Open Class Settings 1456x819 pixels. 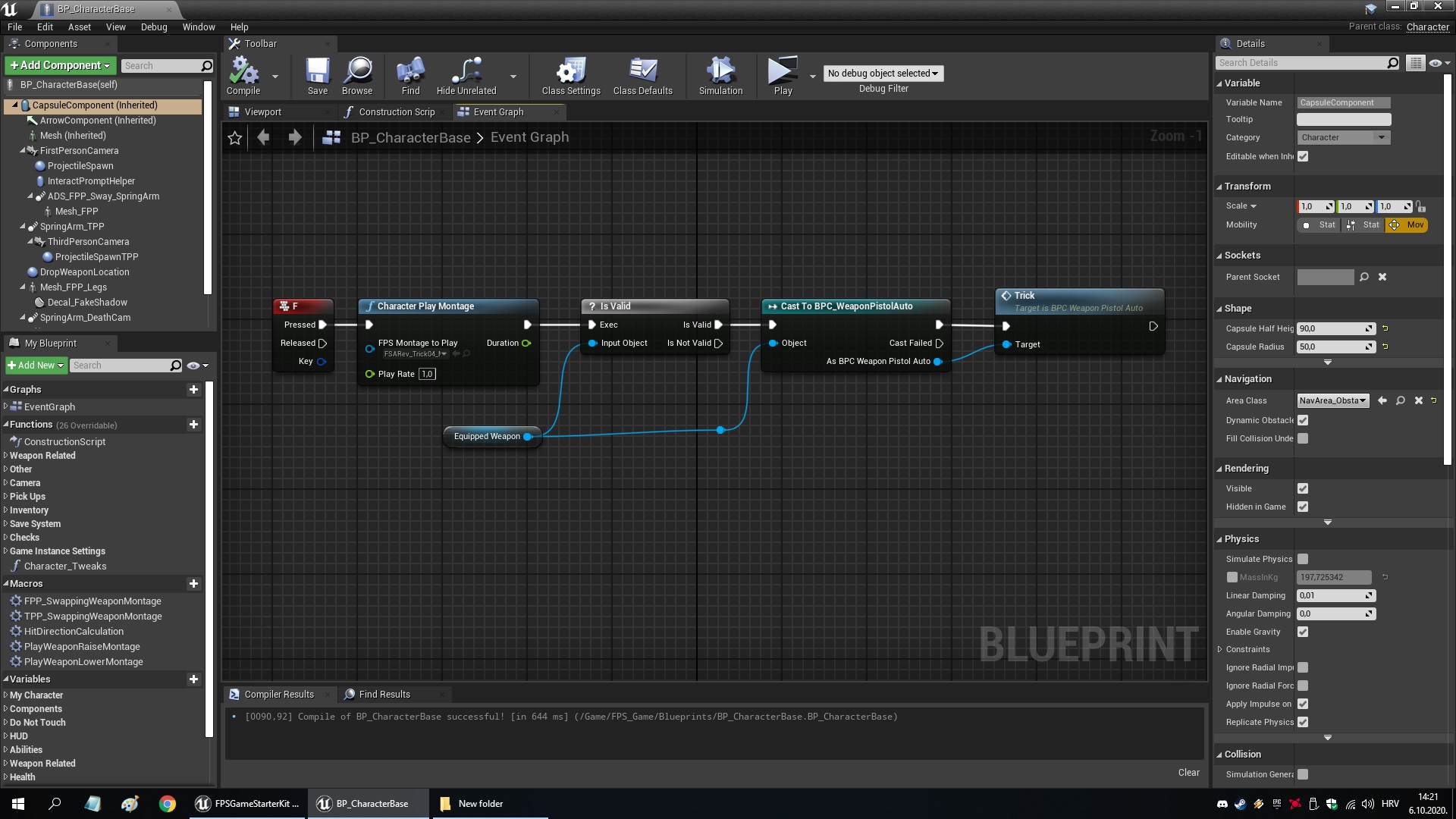[570, 74]
